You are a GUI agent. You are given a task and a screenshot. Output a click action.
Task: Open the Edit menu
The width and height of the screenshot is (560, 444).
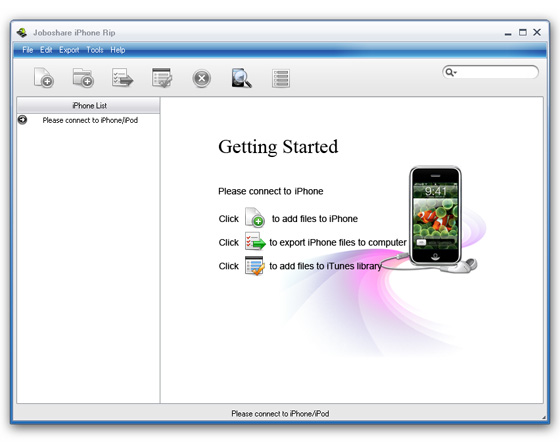tap(46, 50)
